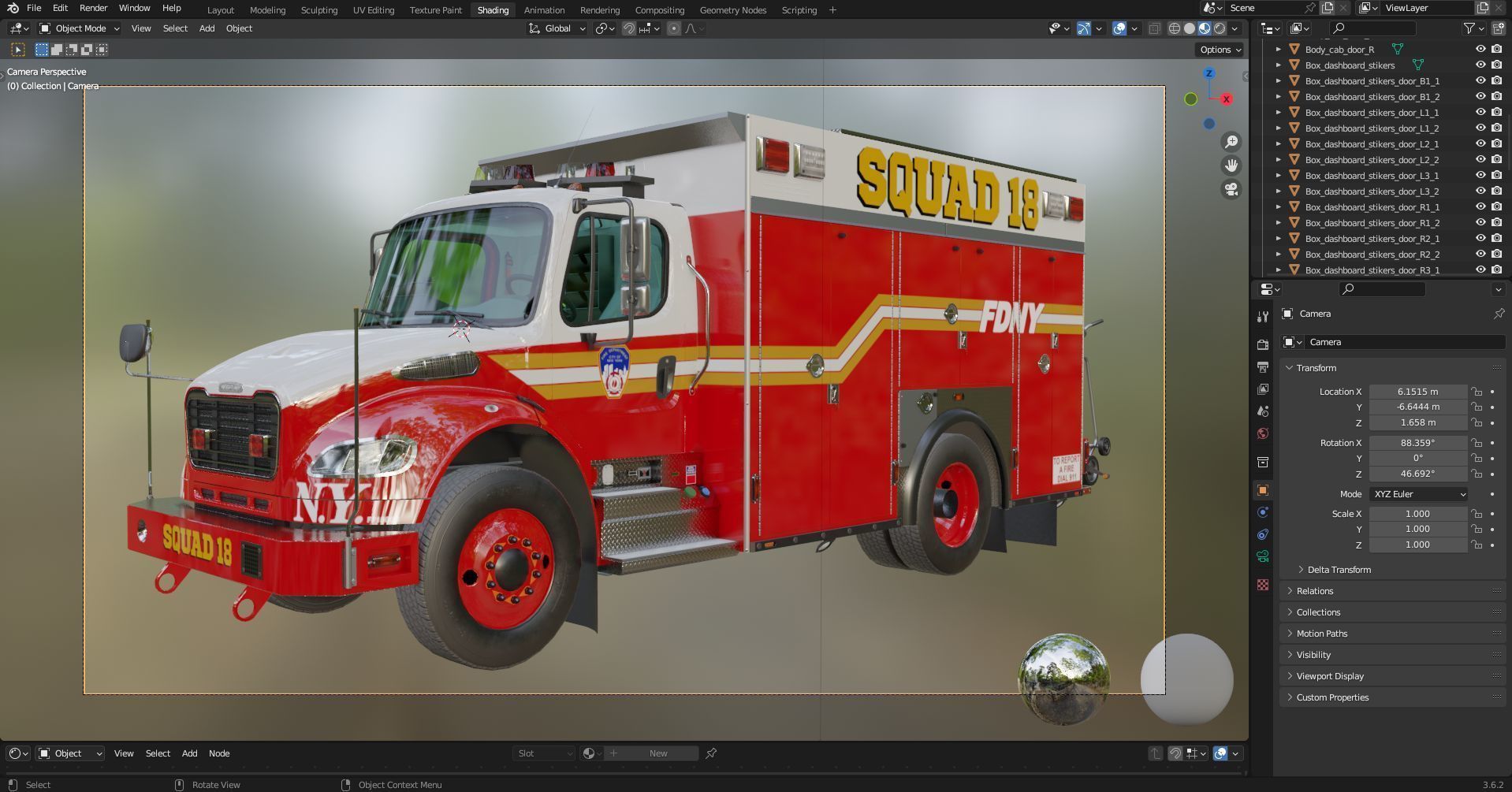The image size is (1512, 792).
Task: Open Global transform orientation dropdown
Action: 557,28
